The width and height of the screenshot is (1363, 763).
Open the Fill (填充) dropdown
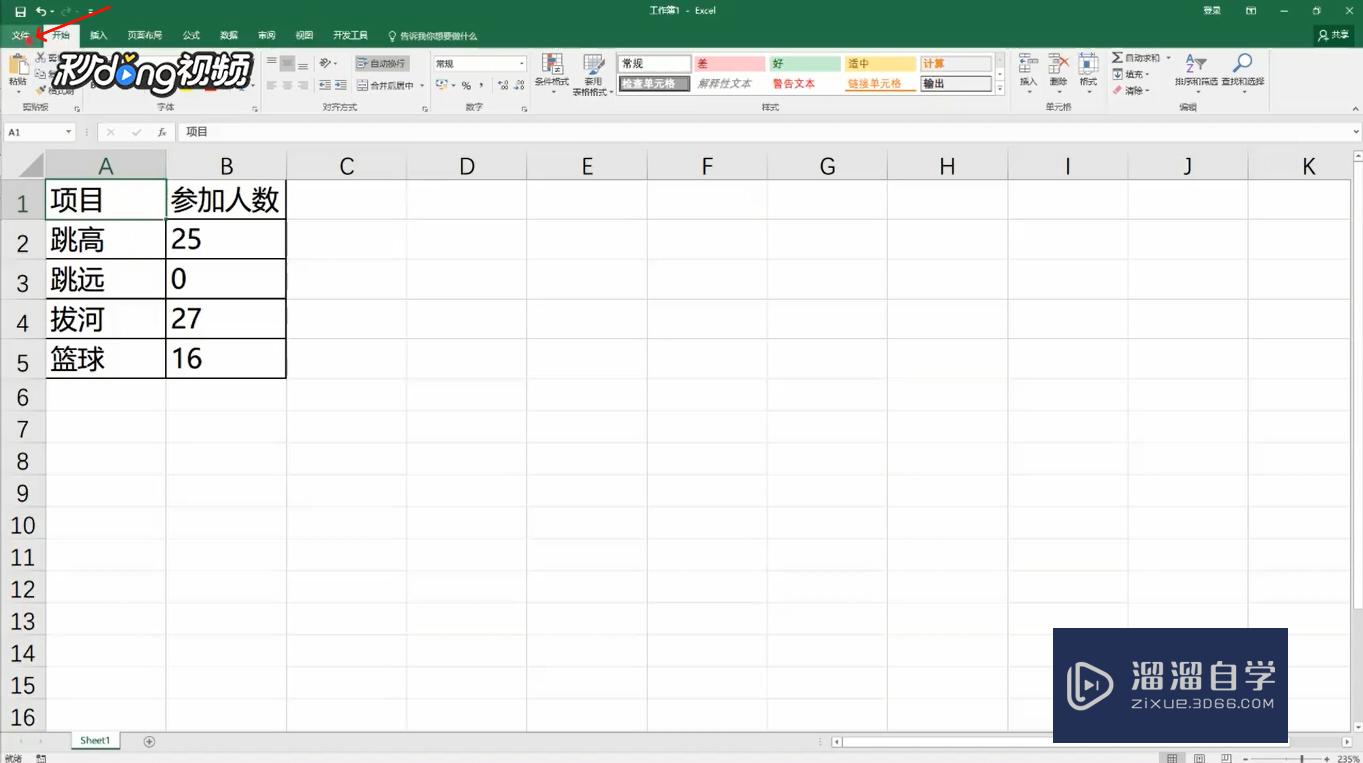(1132, 74)
